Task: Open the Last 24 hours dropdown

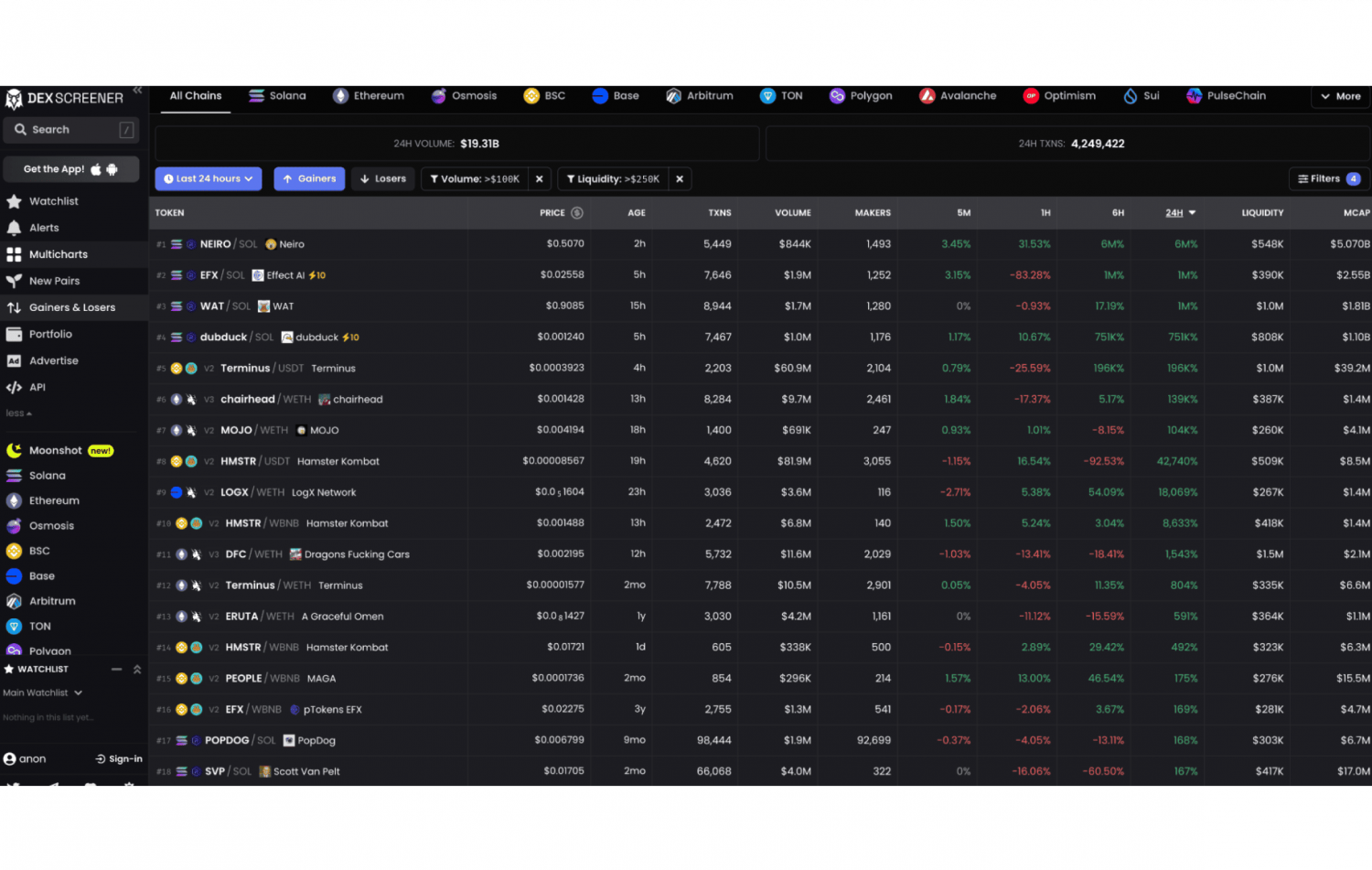Action: click(x=208, y=178)
